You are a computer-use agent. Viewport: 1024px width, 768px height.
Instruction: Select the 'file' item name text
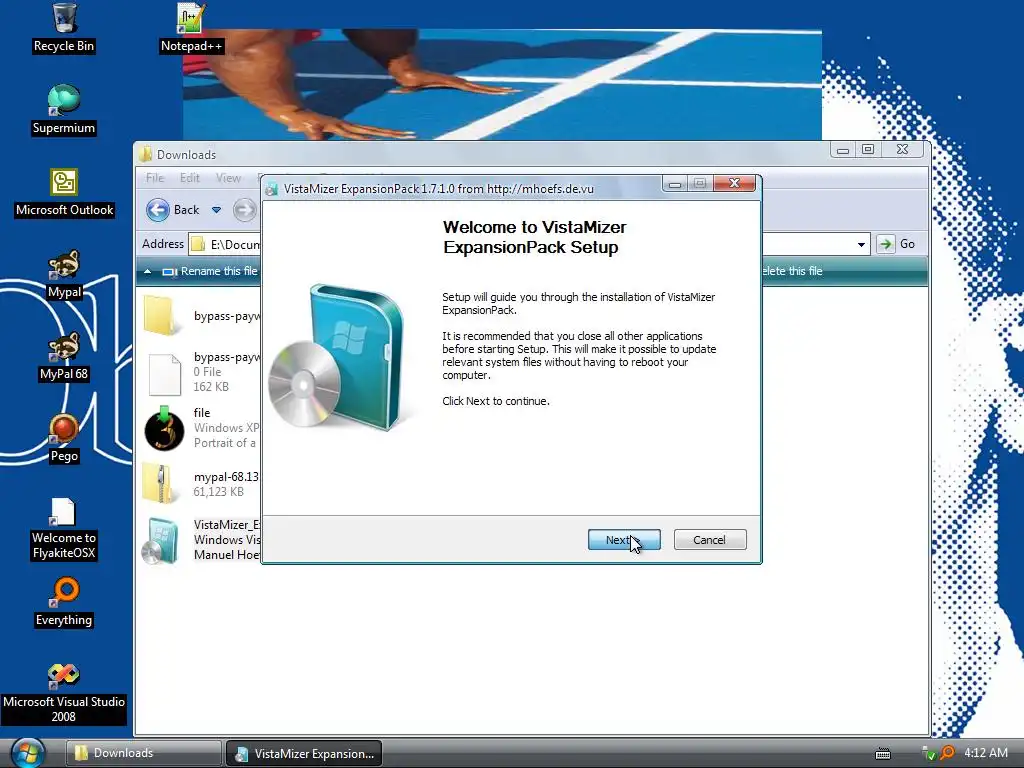[x=202, y=413]
